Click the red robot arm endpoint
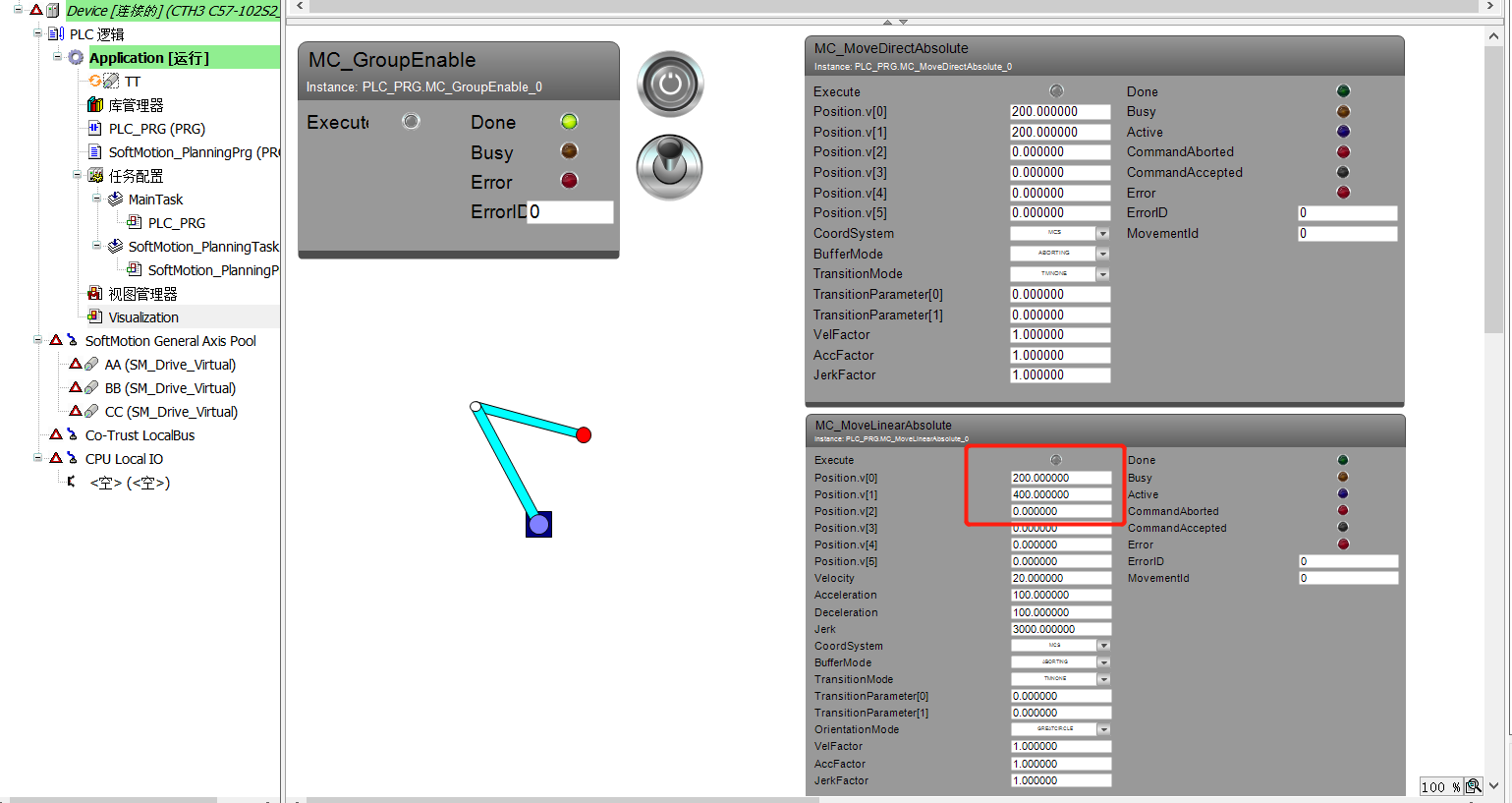The height and width of the screenshot is (803, 1512). point(584,434)
